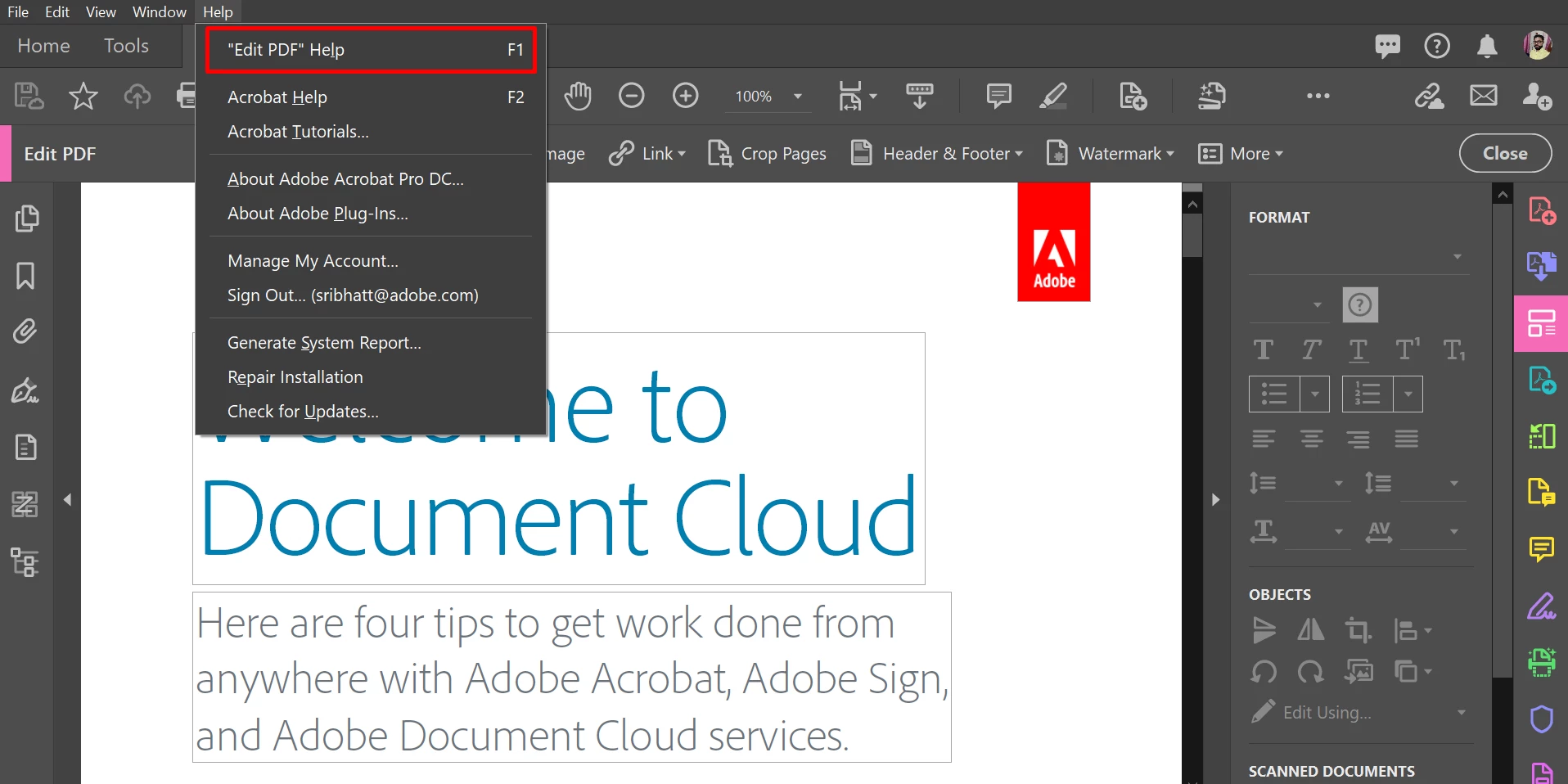Open the Edit menu
The image size is (1568, 784).
pos(57,11)
